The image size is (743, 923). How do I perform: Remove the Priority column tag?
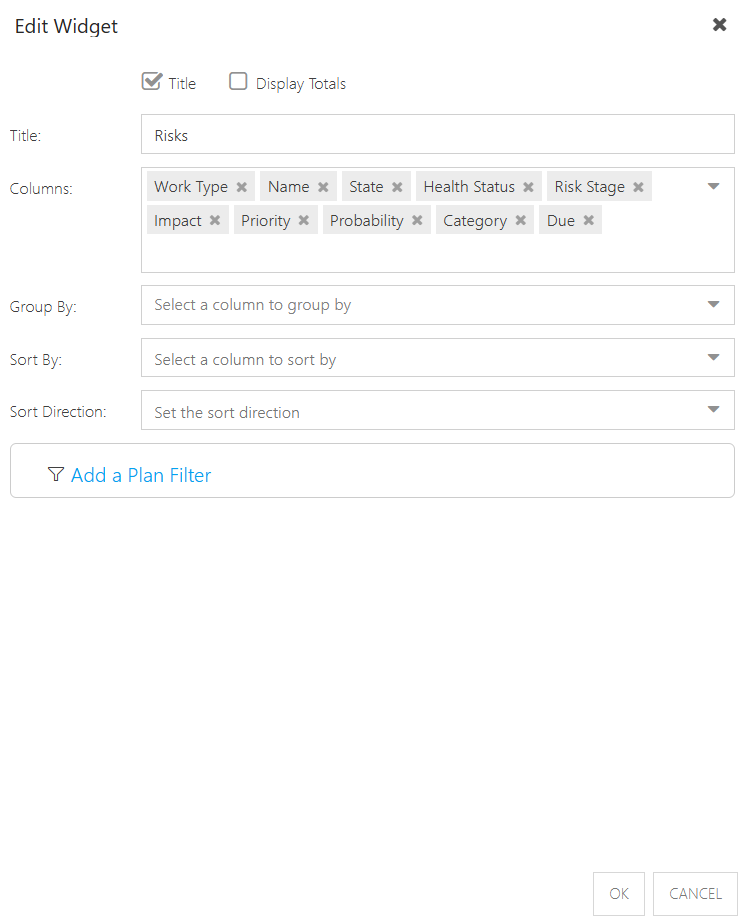click(x=304, y=220)
